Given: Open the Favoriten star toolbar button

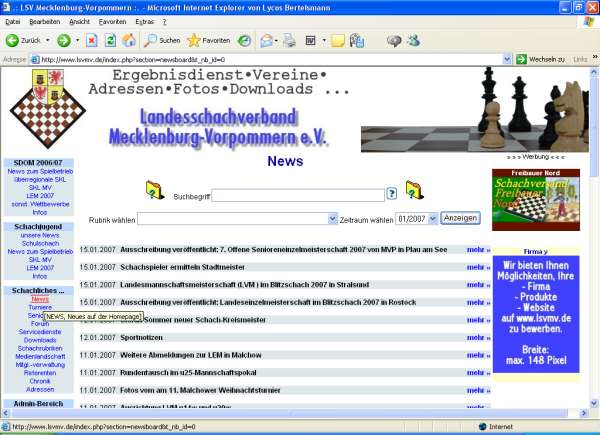Looking at the screenshot, I should point(208,40).
